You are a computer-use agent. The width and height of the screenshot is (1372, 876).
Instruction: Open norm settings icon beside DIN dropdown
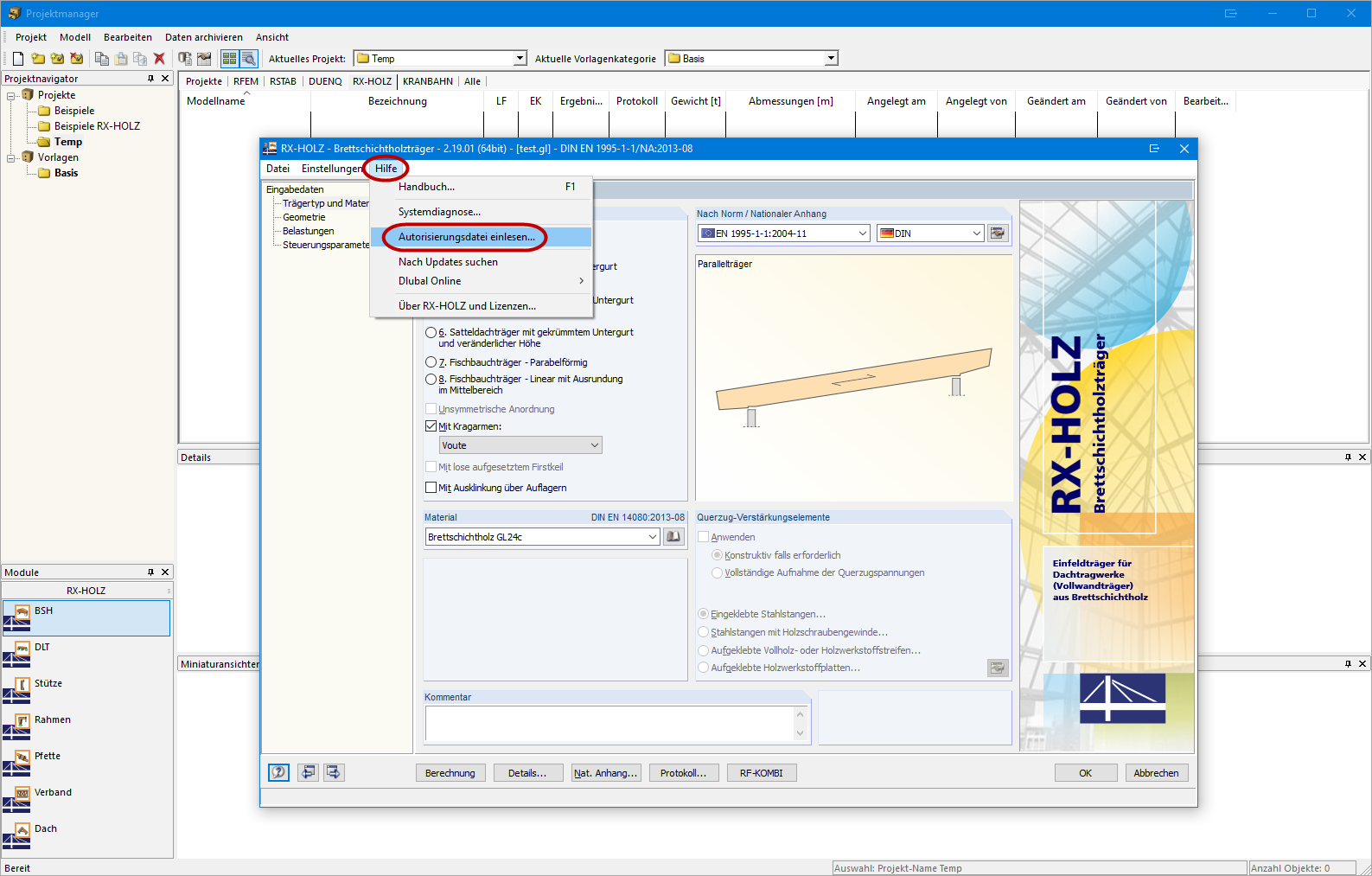998,233
